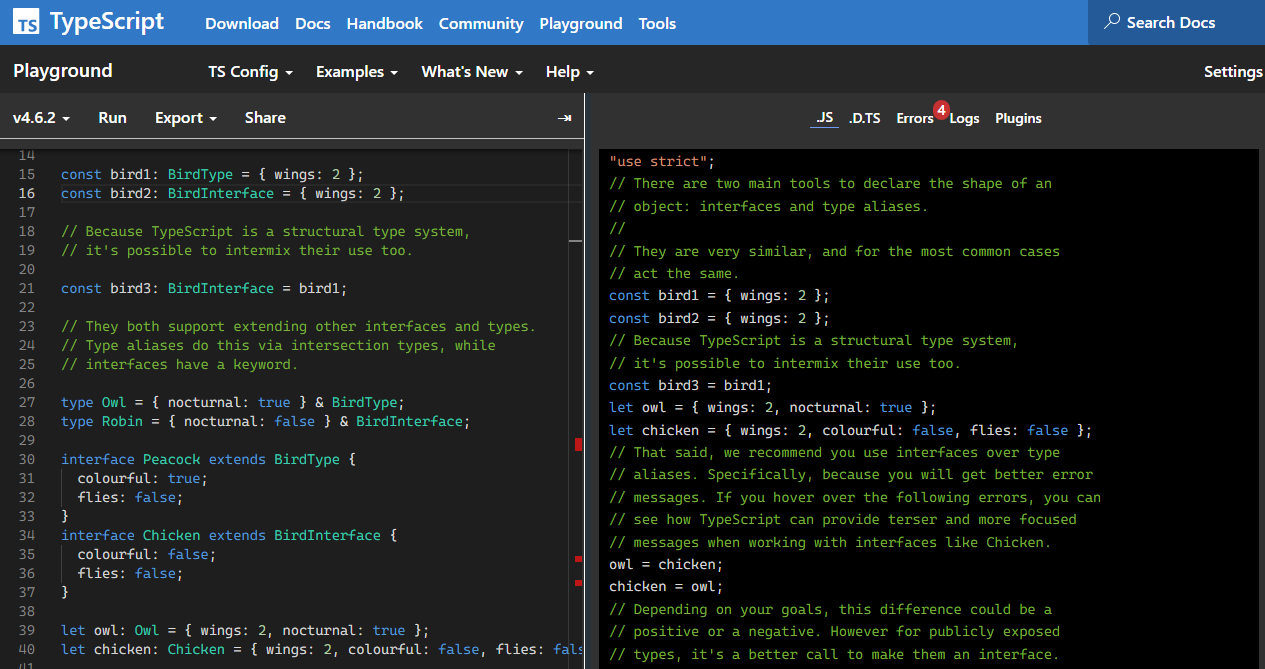Open the What's New dropdown
Viewport: 1265px width, 669px height.
coord(472,72)
